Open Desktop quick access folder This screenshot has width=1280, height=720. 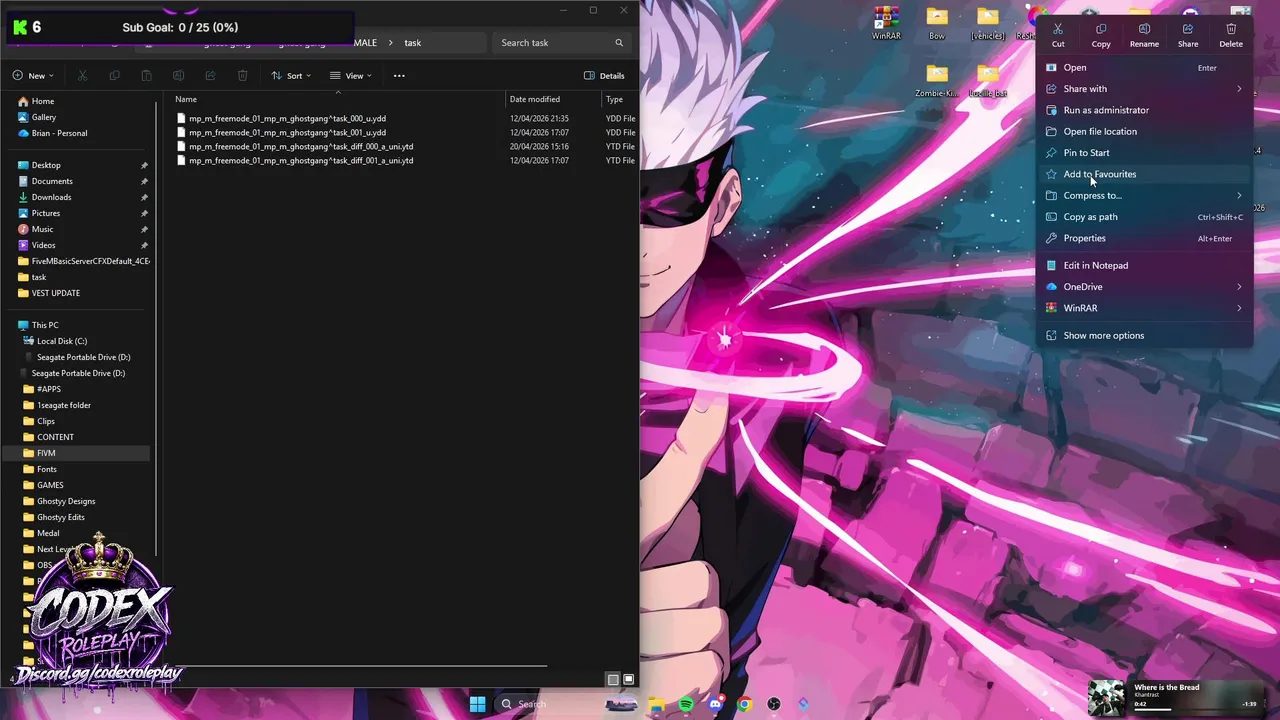coord(46,165)
